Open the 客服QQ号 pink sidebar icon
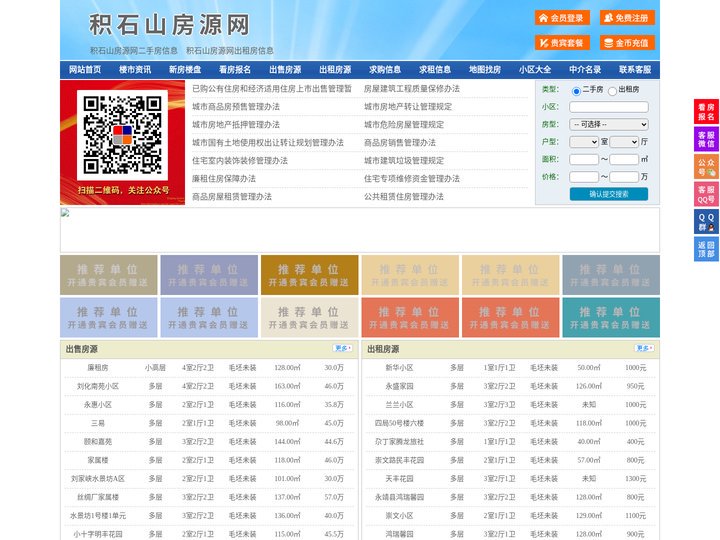Screen dimensions: 720x540 tap(706, 194)
